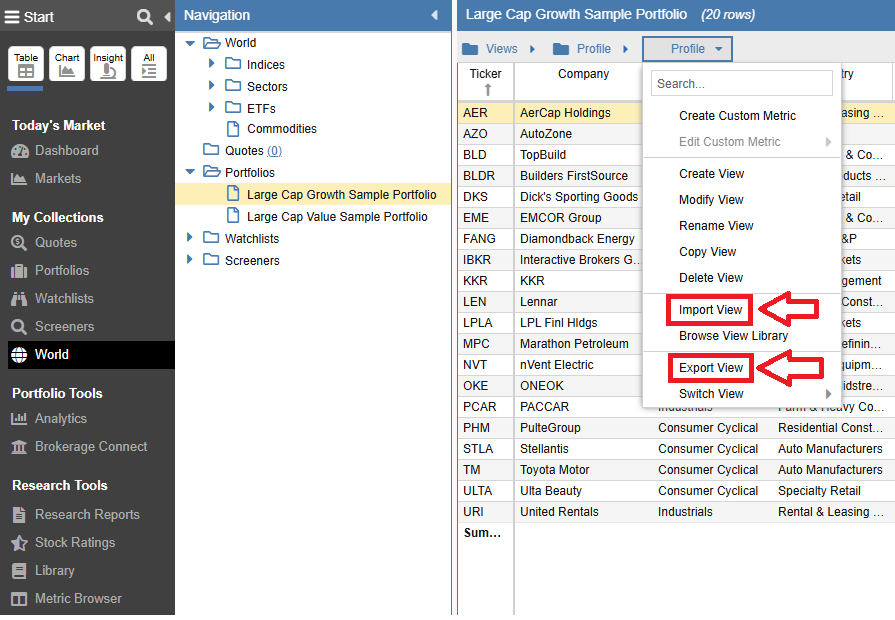Viewport: 895px width, 620px height.
Task: Open Brokerage Connect in the sidebar
Action: (91, 447)
